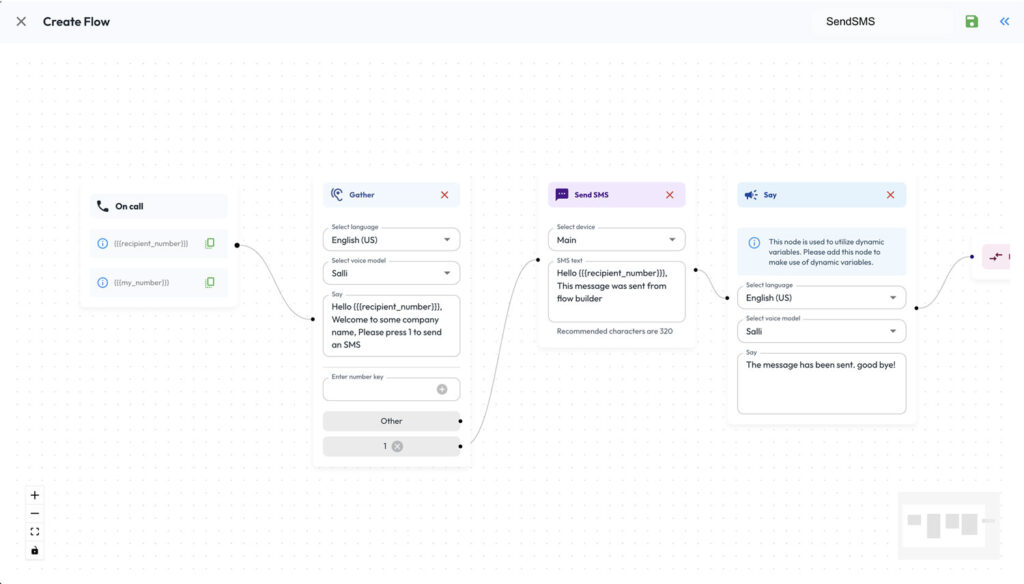1024x584 pixels.
Task: Save the flow using the green save icon
Action: tap(971, 21)
